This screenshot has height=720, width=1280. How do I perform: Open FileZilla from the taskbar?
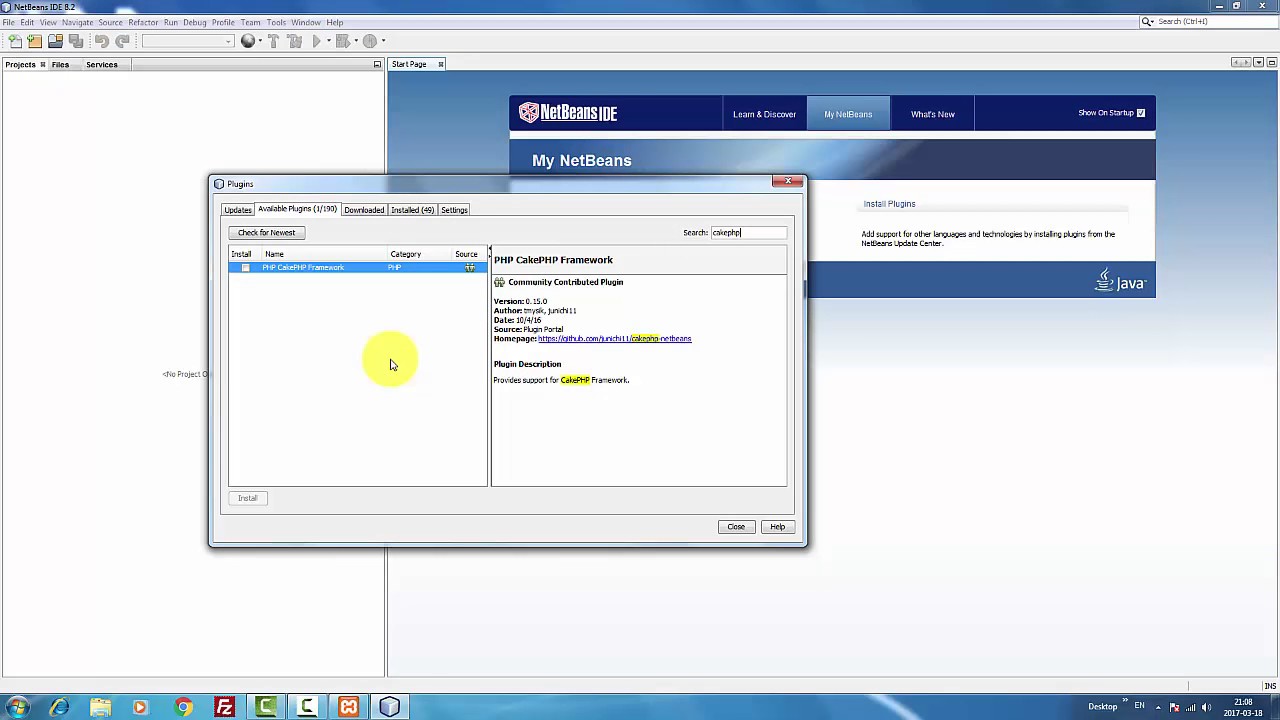click(x=225, y=707)
